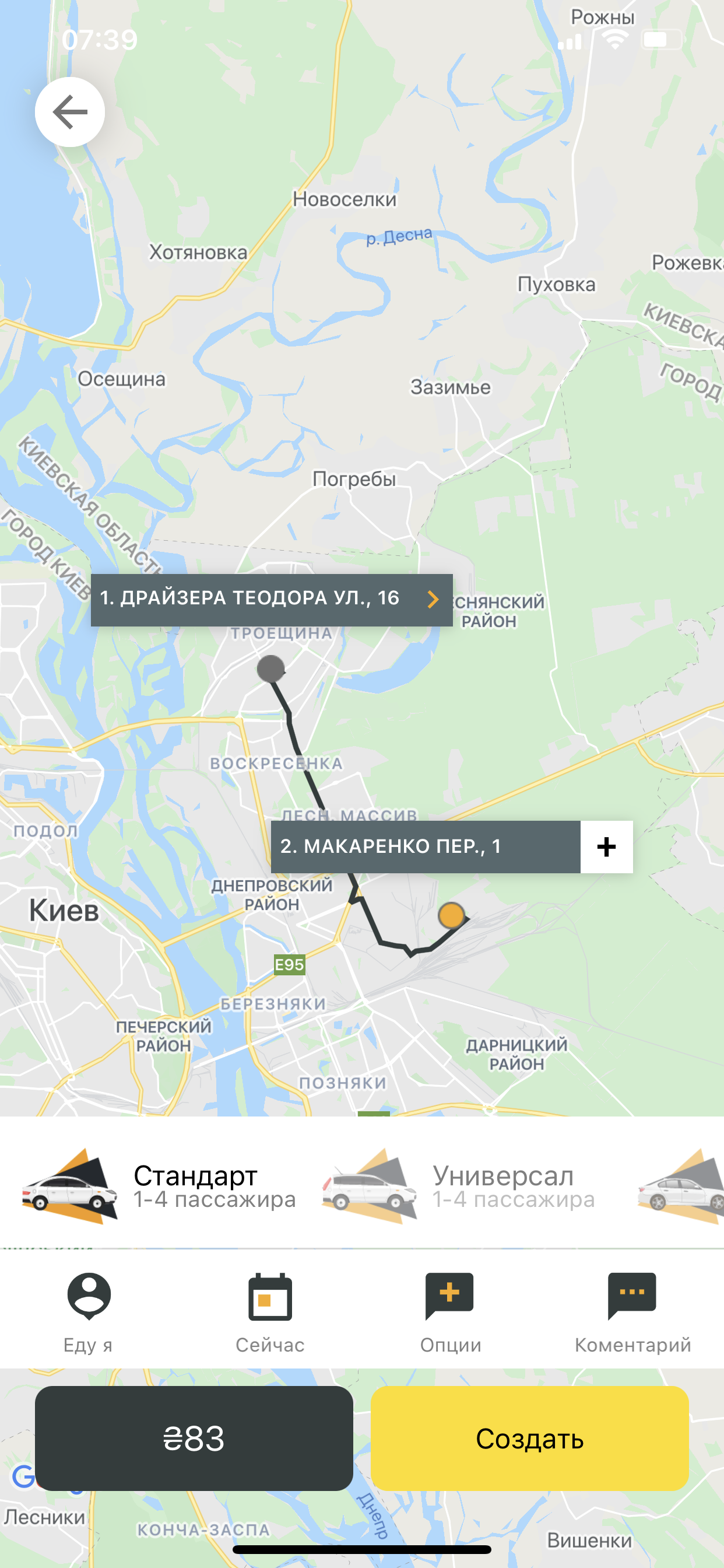
Task: Select the third car class on right
Action: point(680,1186)
